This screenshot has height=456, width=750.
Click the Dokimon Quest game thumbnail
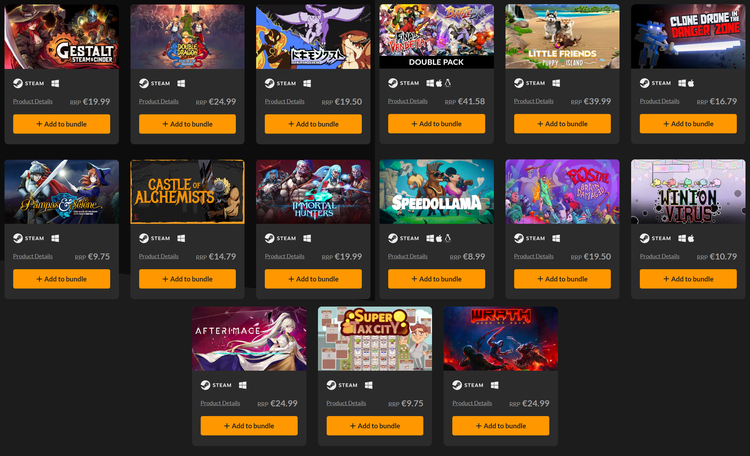[313, 36]
